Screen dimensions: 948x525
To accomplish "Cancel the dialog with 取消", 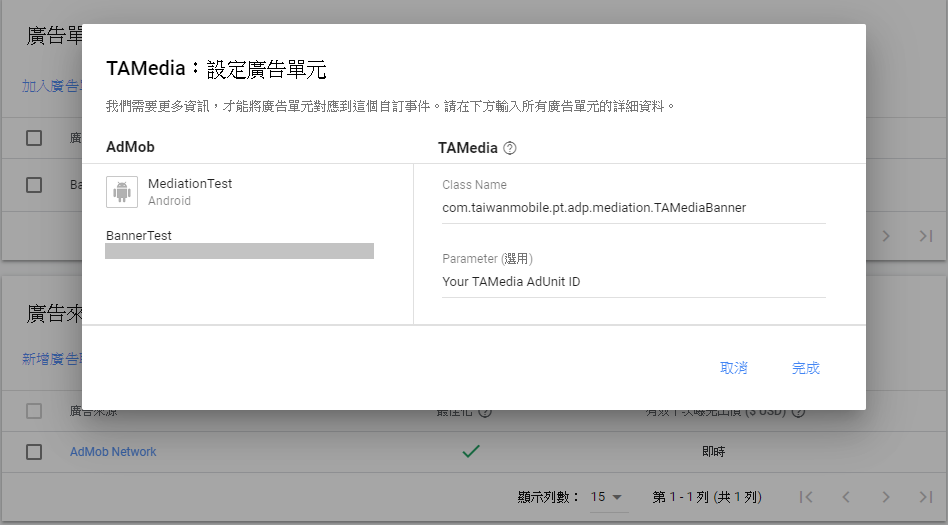I will click(733, 368).
